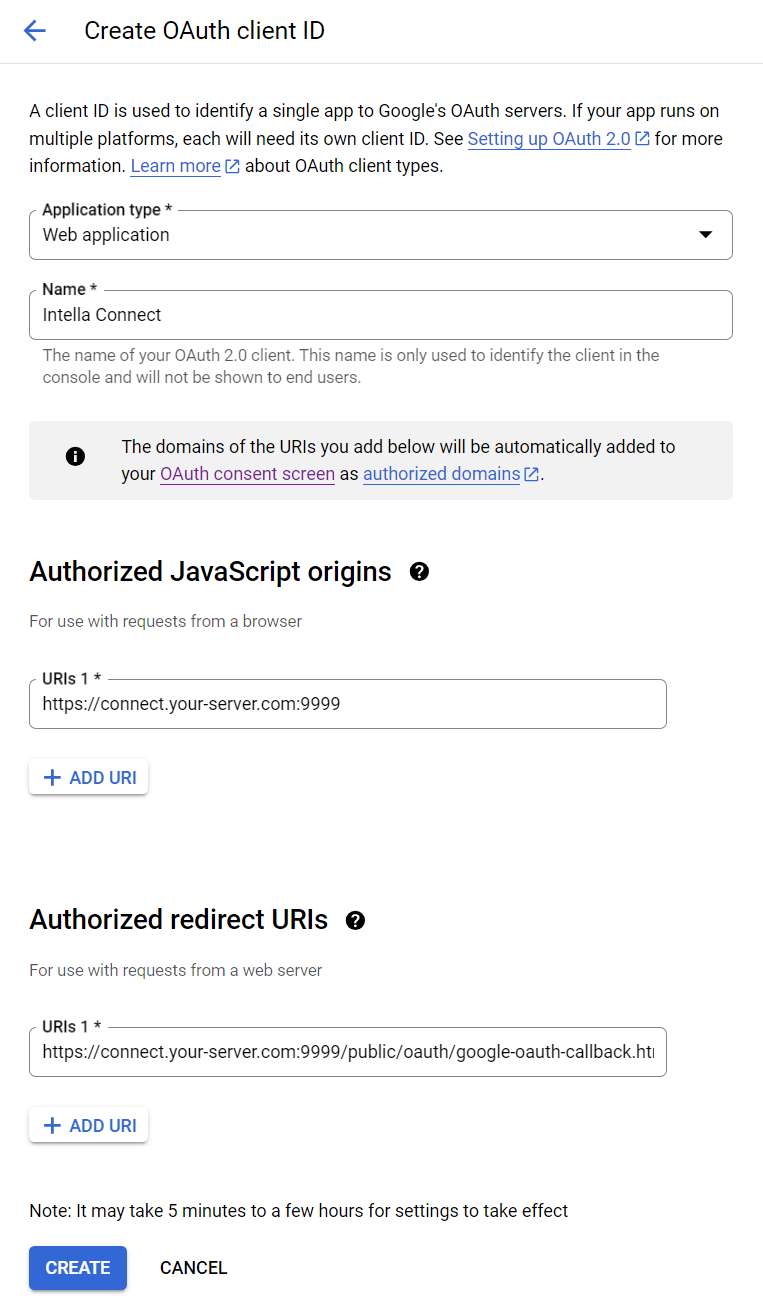
Task: Open help for Authorized JavaScript origins
Action: 420,572
